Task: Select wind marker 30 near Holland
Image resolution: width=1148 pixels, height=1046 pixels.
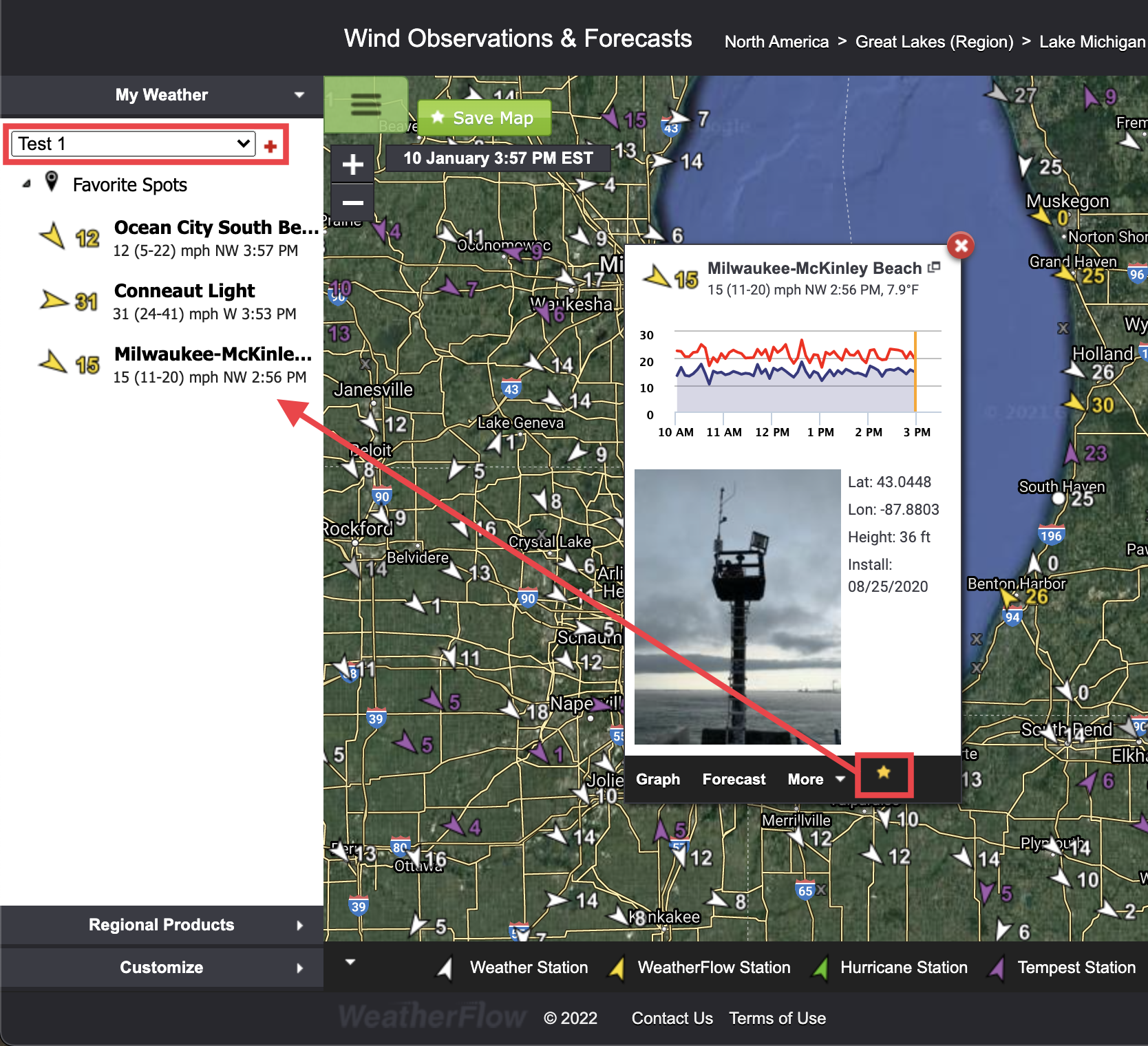Action: click(x=1090, y=405)
